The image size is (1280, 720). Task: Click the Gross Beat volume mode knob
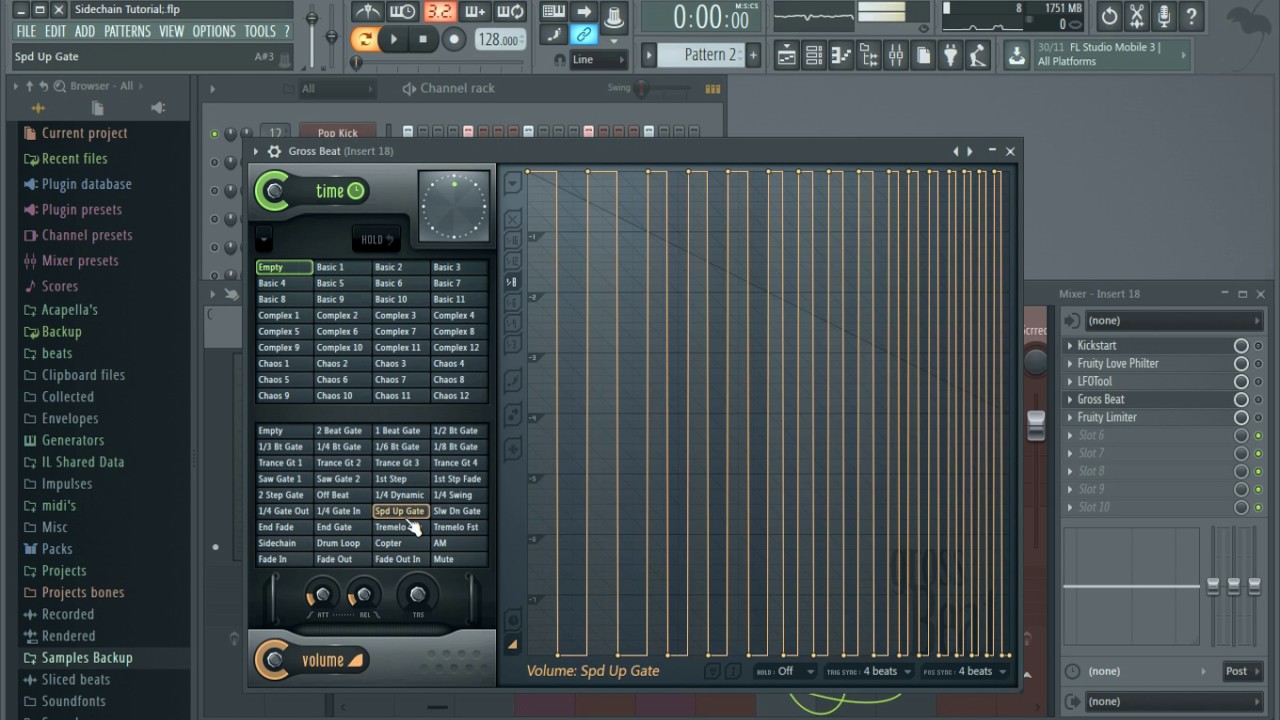point(274,660)
